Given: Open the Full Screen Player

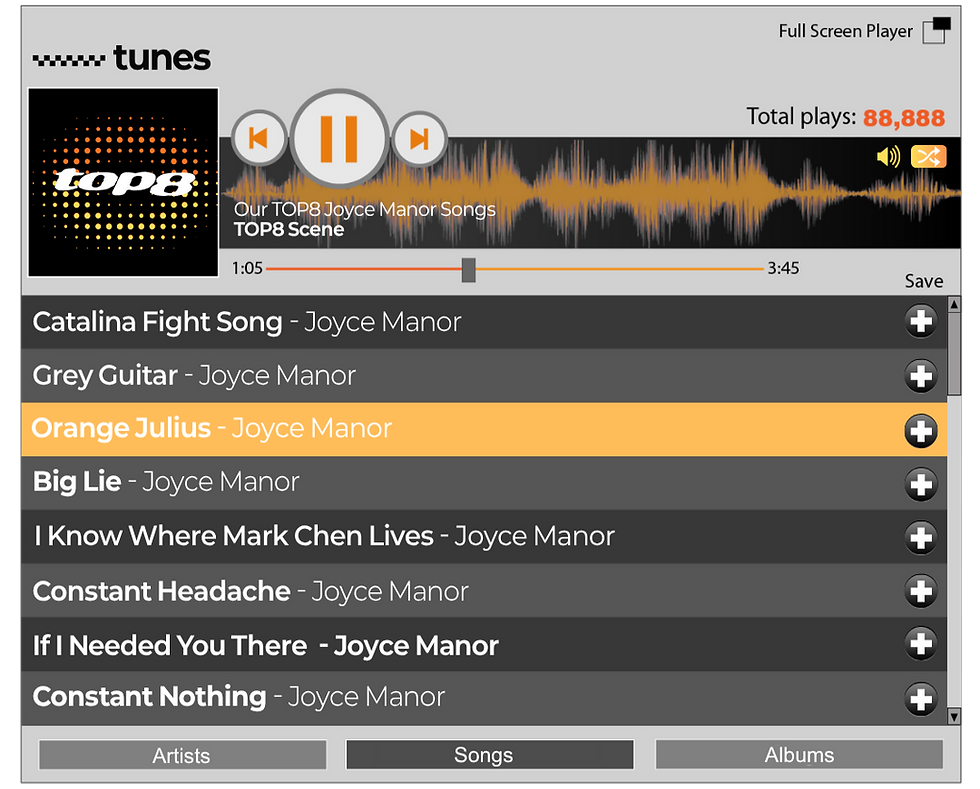Looking at the screenshot, I should [936, 31].
